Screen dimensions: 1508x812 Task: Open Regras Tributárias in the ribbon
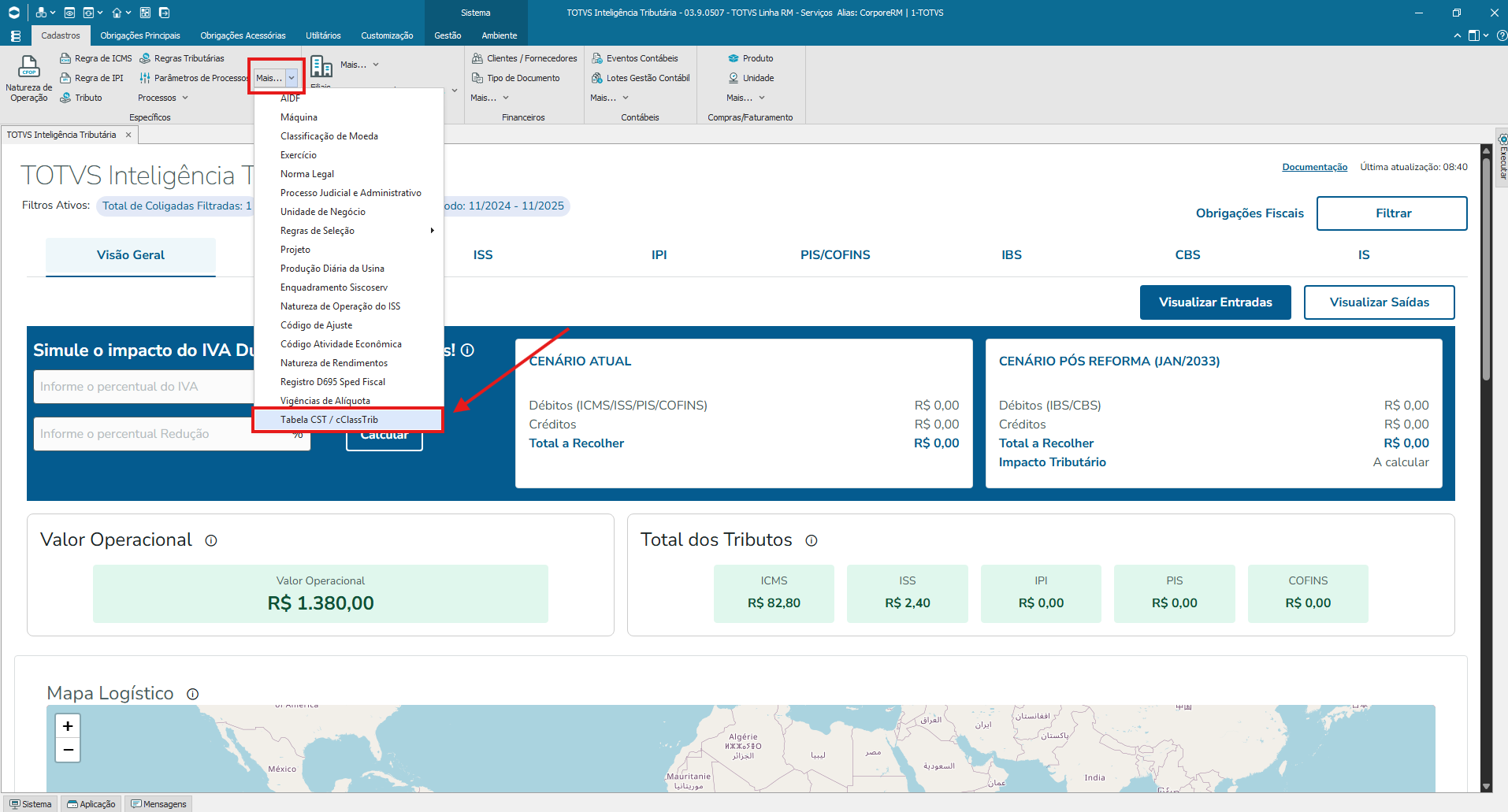(x=181, y=58)
